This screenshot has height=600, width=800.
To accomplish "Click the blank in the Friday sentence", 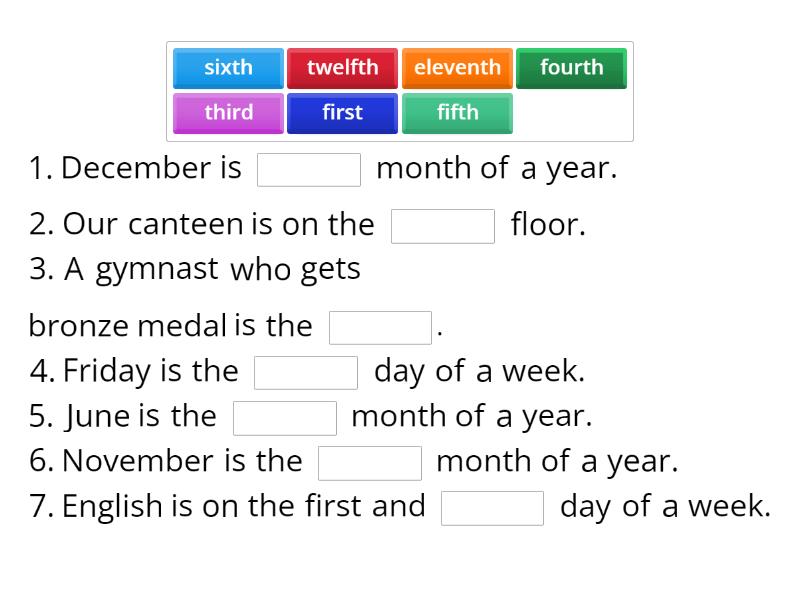I will (306, 372).
